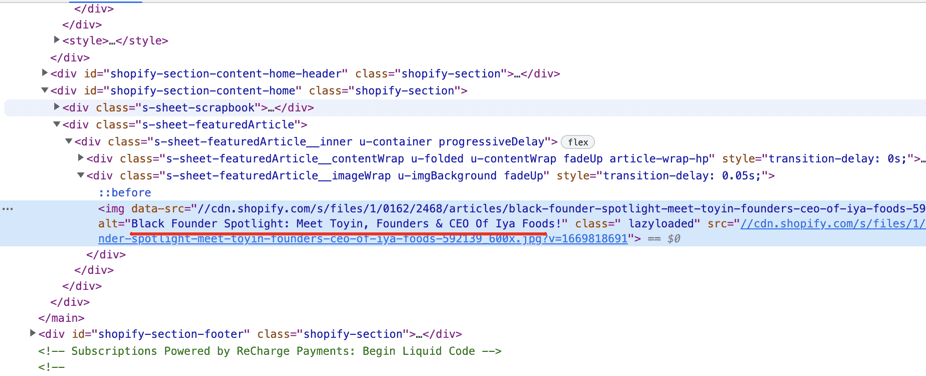Viewport: 926px width, 376px height.
Task: Expand shopify-section-content-home-header div
Action: 45,74
